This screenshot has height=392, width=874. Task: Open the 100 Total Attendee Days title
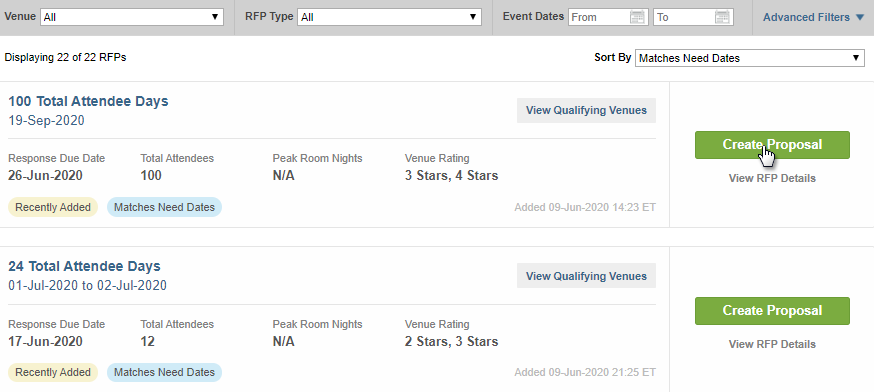coord(88,101)
